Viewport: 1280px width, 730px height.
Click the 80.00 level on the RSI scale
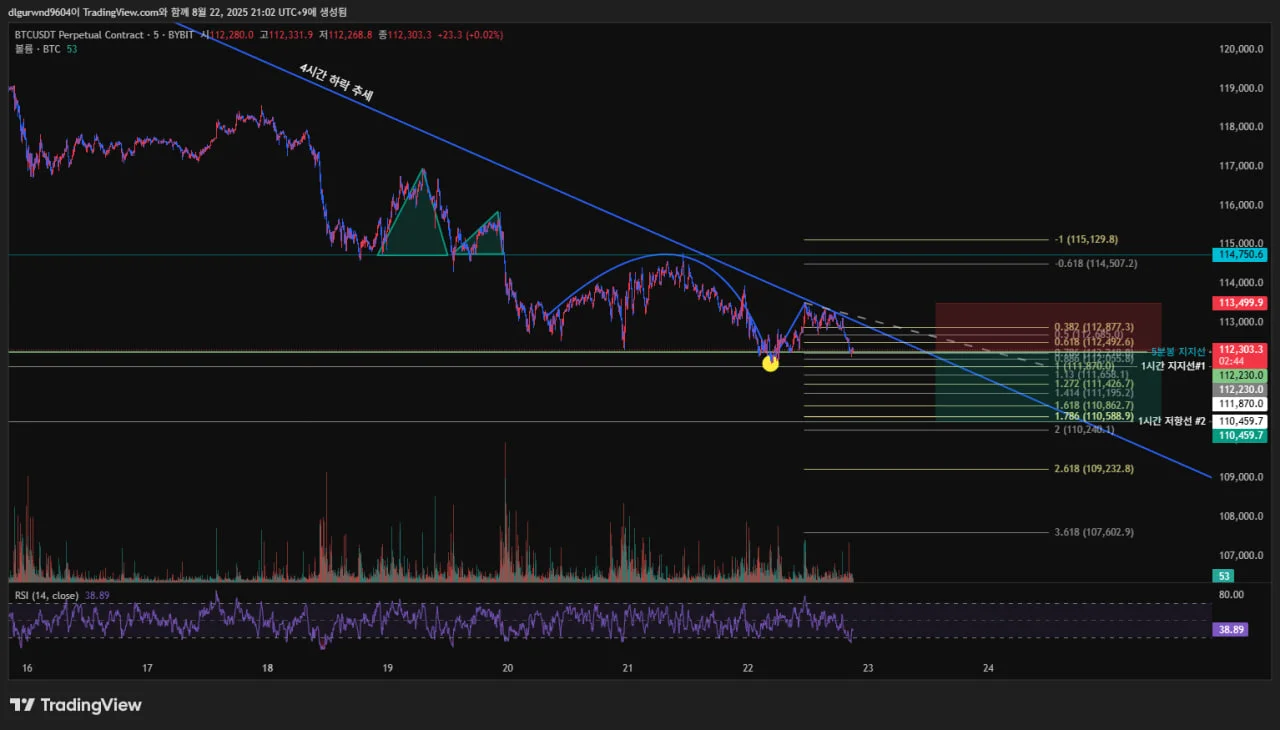click(x=1231, y=595)
